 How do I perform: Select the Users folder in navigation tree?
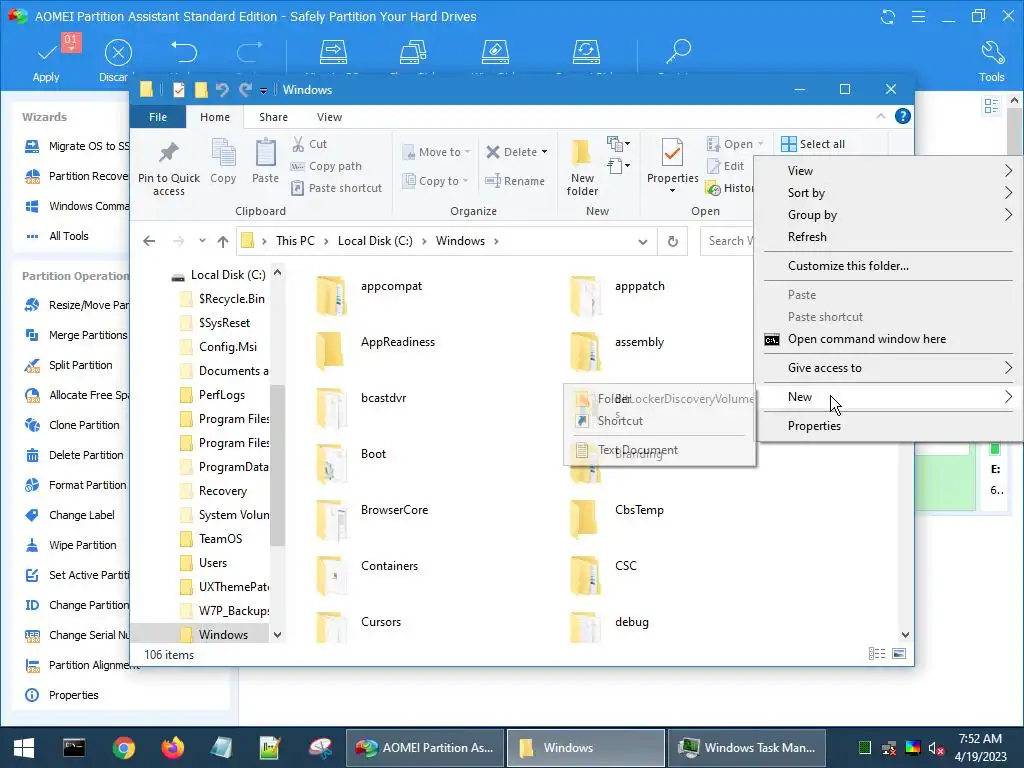(213, 563)
